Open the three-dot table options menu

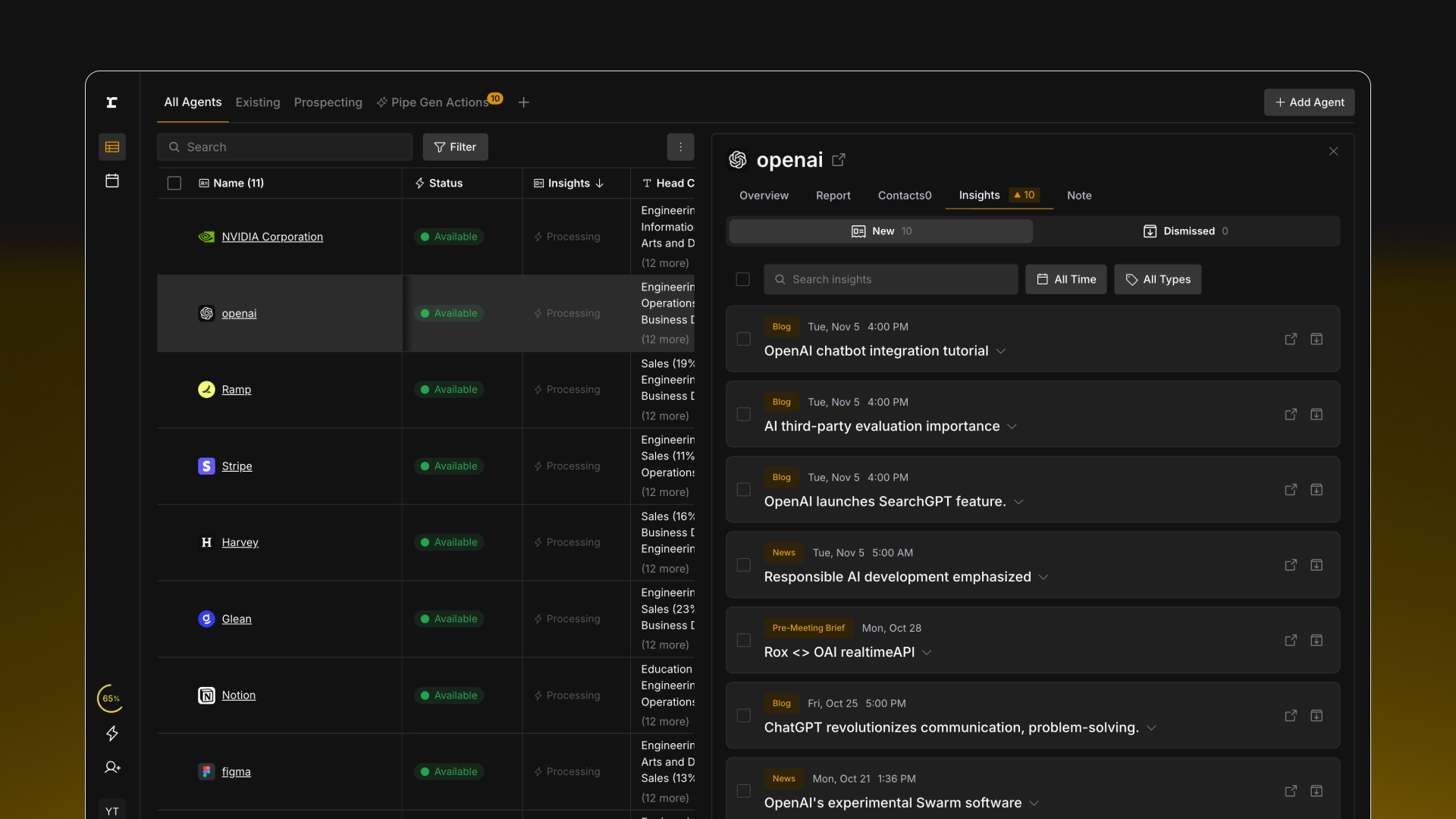(x=680, y=147)
